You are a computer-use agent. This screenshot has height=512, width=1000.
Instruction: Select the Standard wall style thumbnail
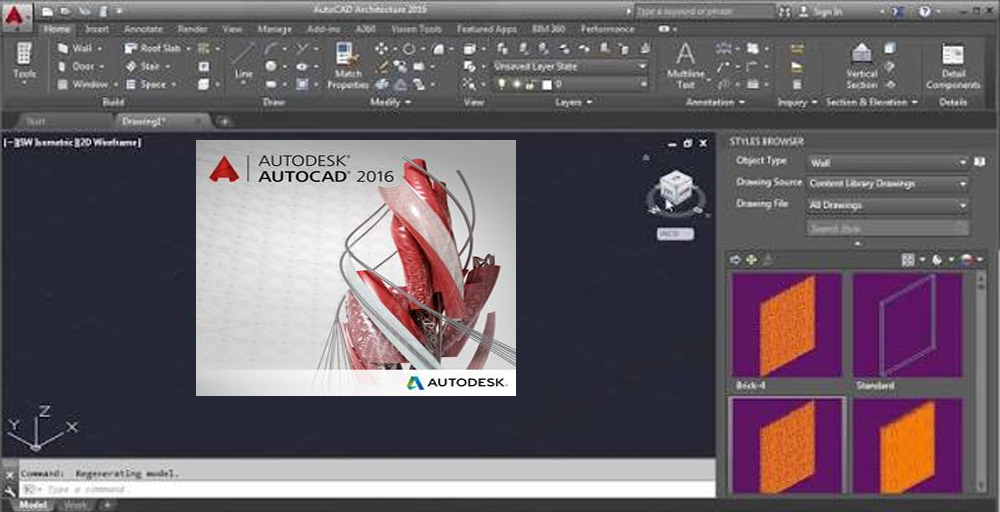pyautogui.click(x=908, y=325)
